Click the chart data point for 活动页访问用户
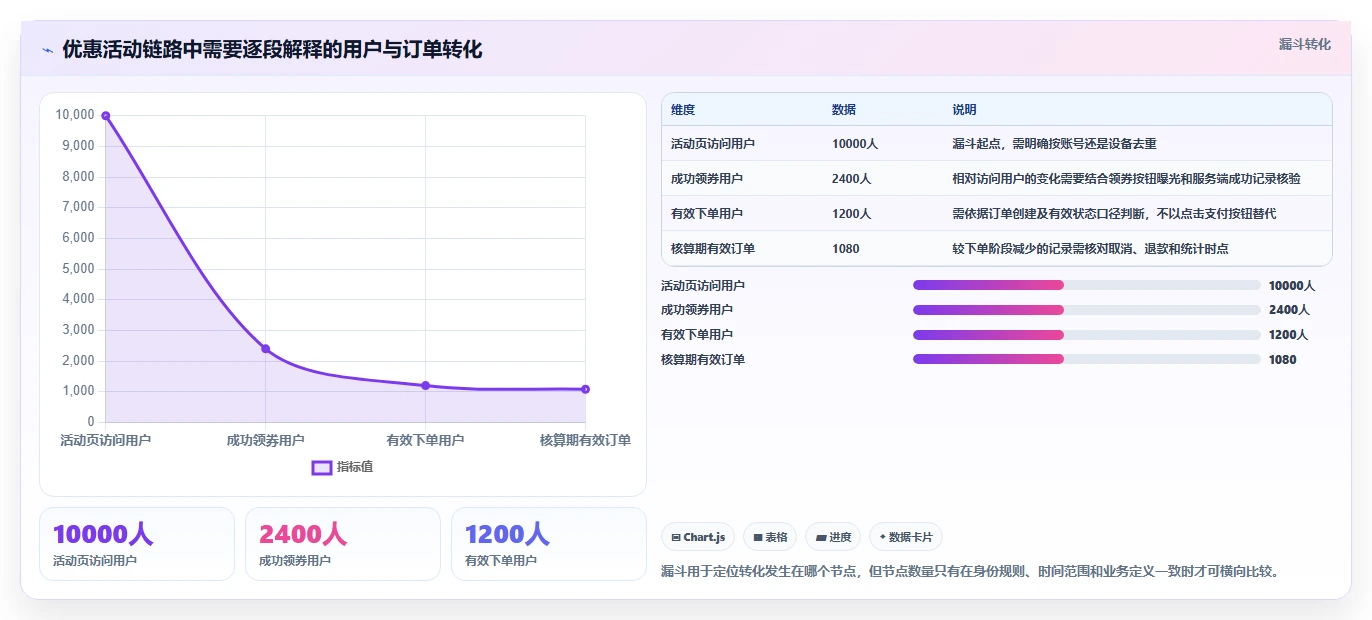Viewport: 1372px width, 620px height. tap(106, 116)
